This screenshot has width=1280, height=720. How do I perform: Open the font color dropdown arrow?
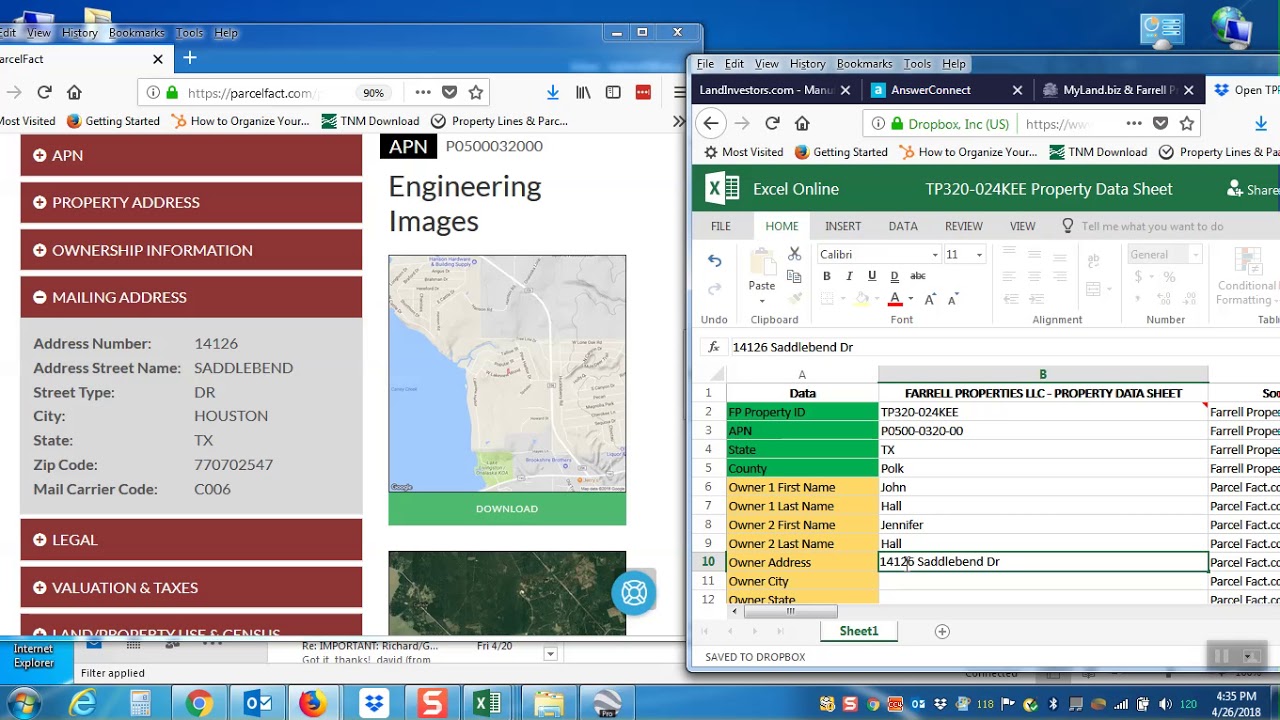point(910,299)
